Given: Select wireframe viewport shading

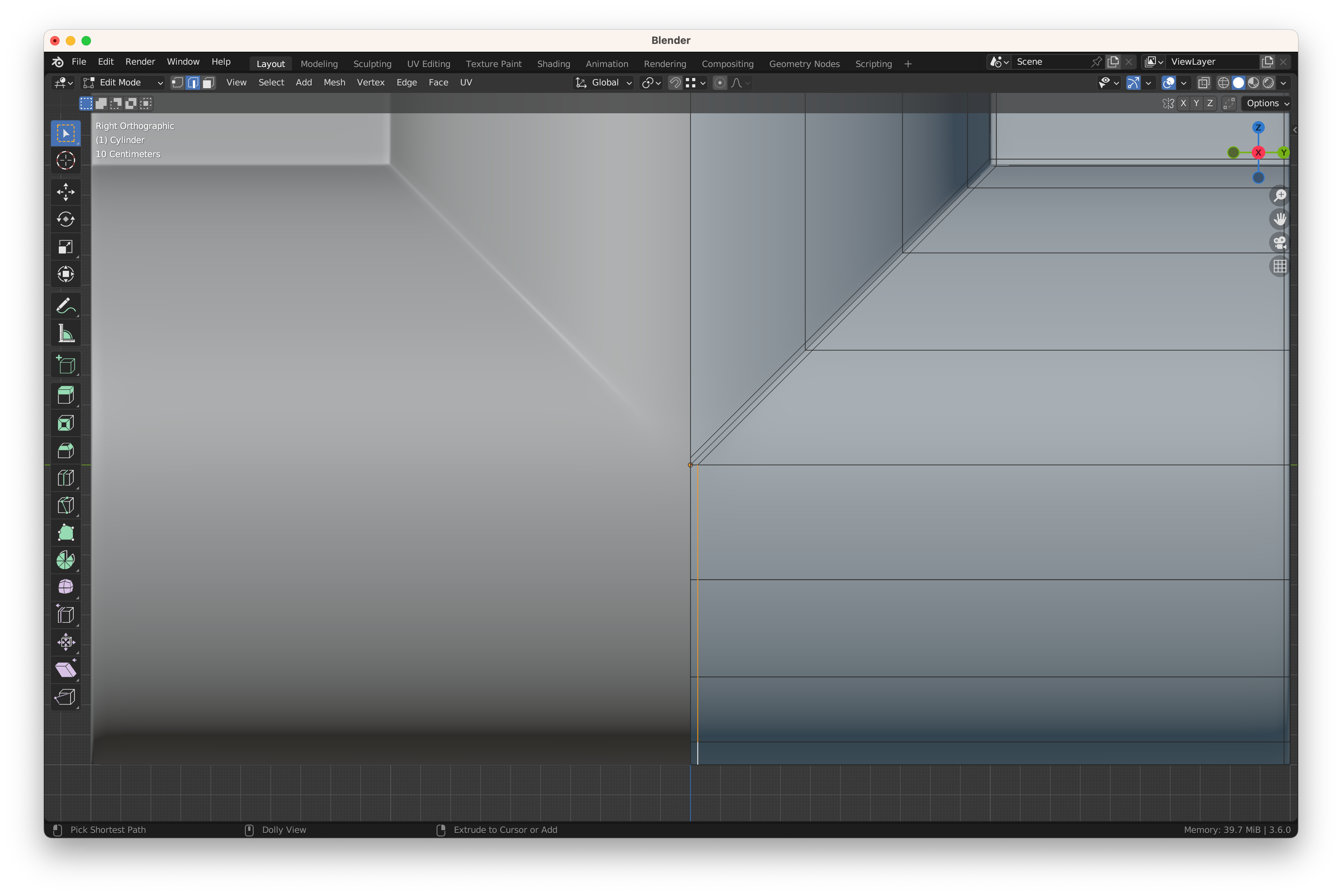Looking at the screenshot, I should click(x=1223, y=83).
